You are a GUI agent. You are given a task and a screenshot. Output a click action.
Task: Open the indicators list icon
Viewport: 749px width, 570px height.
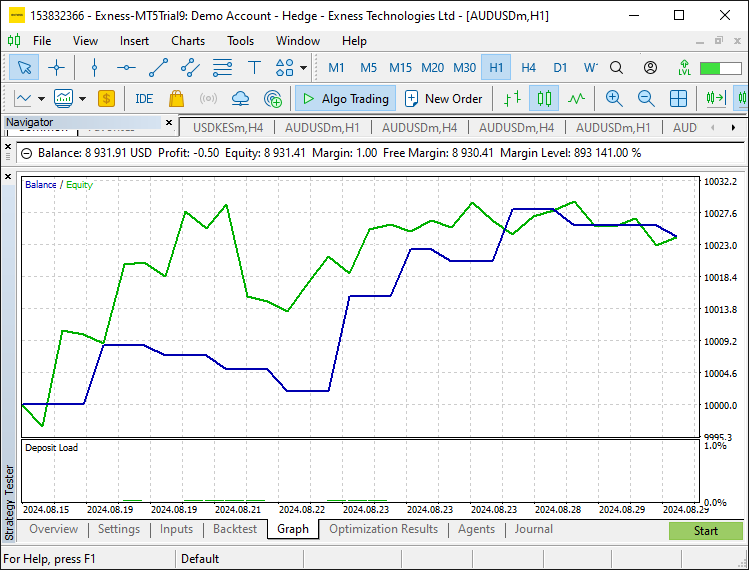[x=64, y=99]
